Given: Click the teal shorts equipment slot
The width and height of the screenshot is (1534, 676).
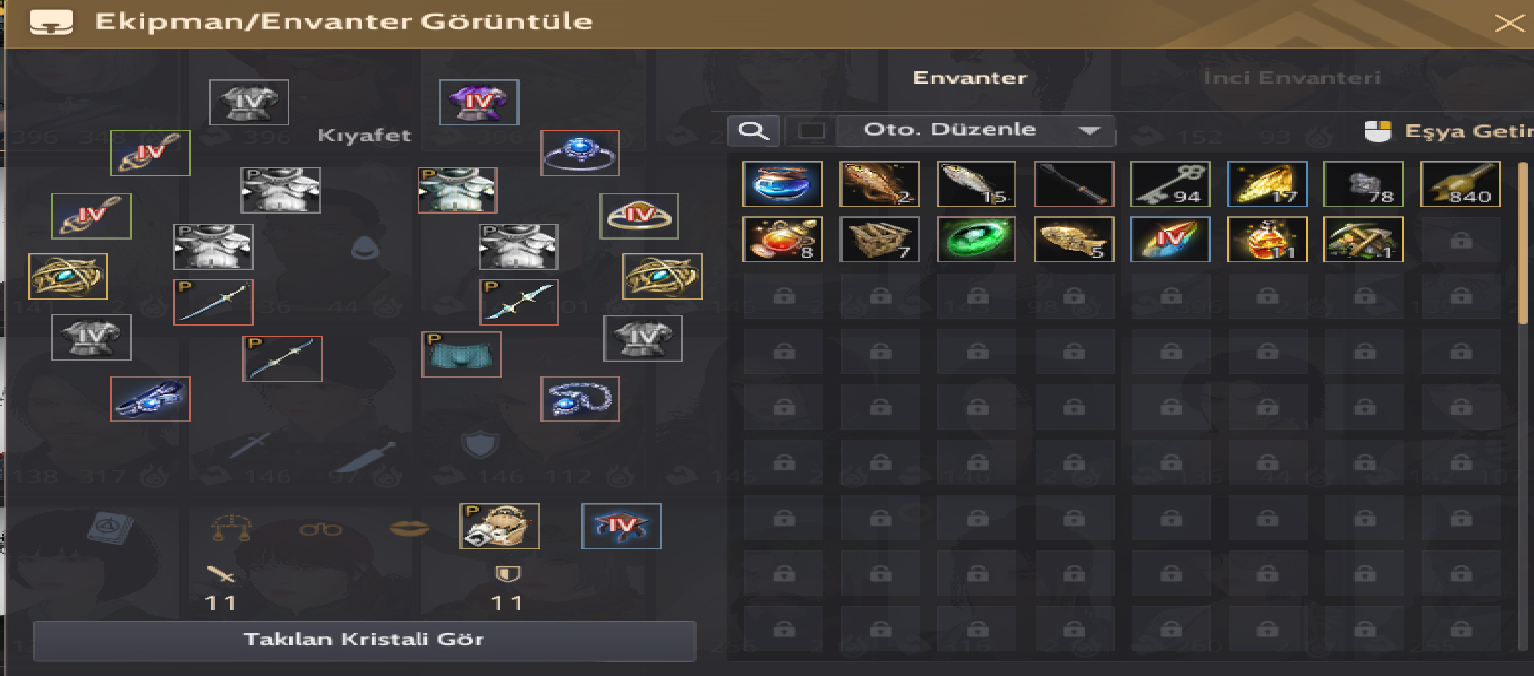Looking at the screenshot, I should point(461,354).
